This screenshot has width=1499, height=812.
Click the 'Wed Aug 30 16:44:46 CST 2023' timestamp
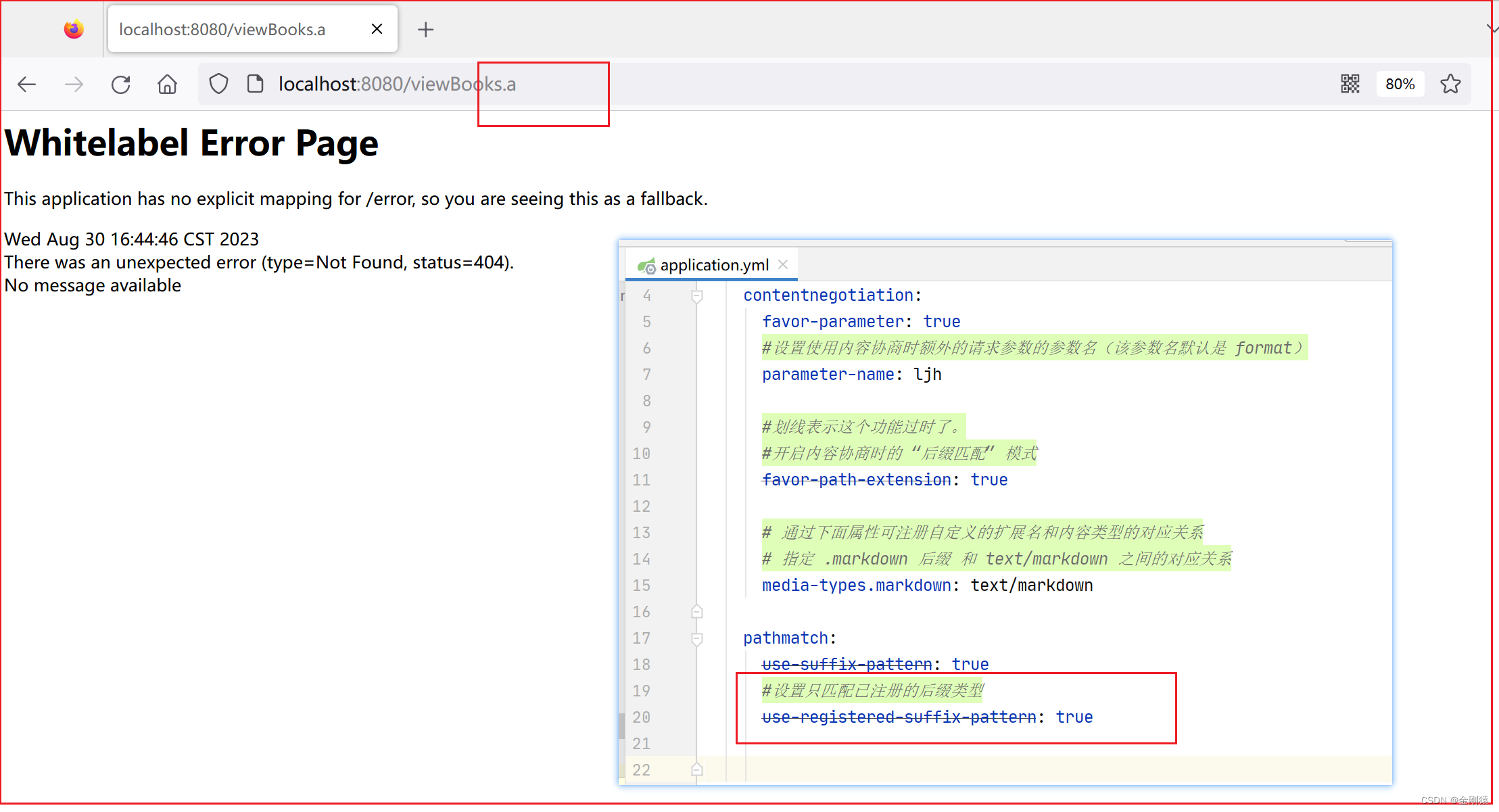point(131,239)
